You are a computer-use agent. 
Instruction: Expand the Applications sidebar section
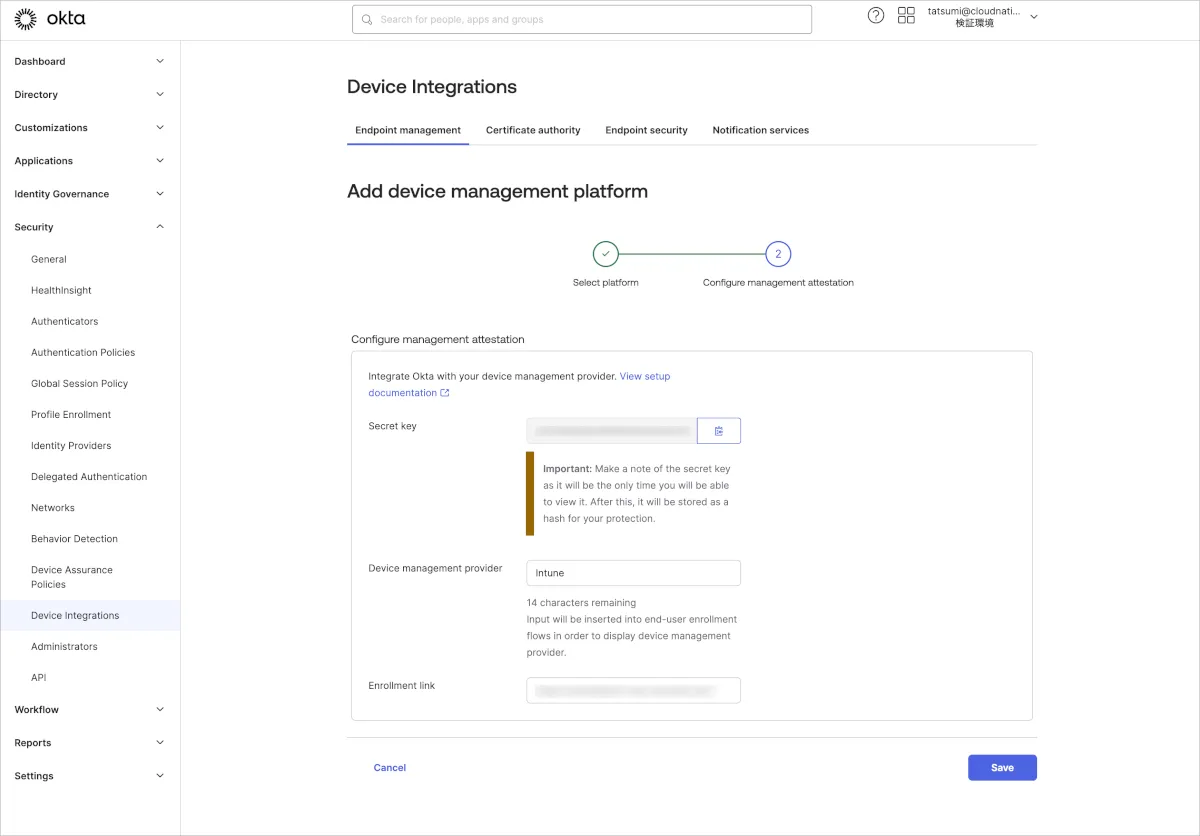(160, 161)
